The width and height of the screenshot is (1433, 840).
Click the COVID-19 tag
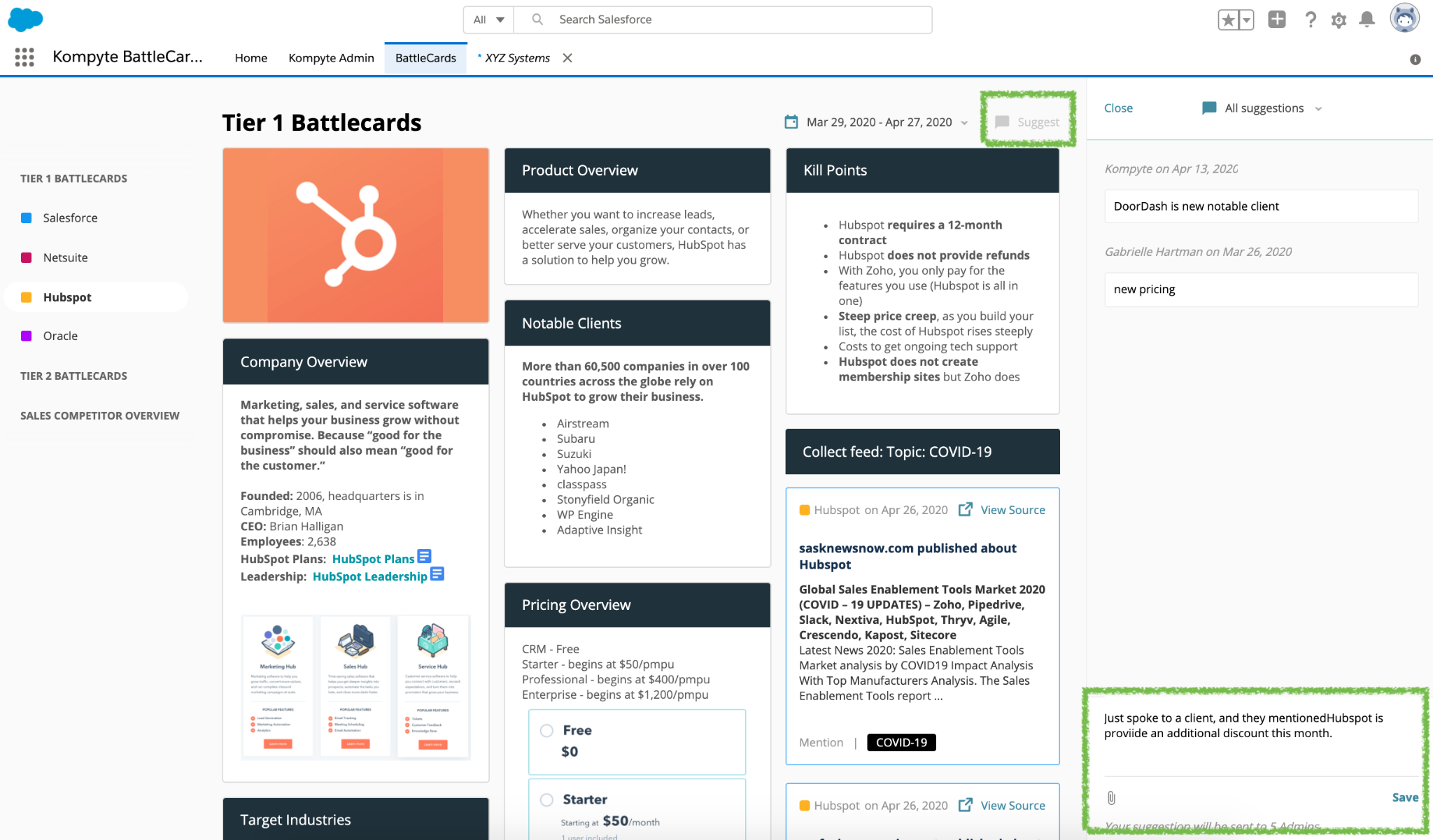pos(901,742)
